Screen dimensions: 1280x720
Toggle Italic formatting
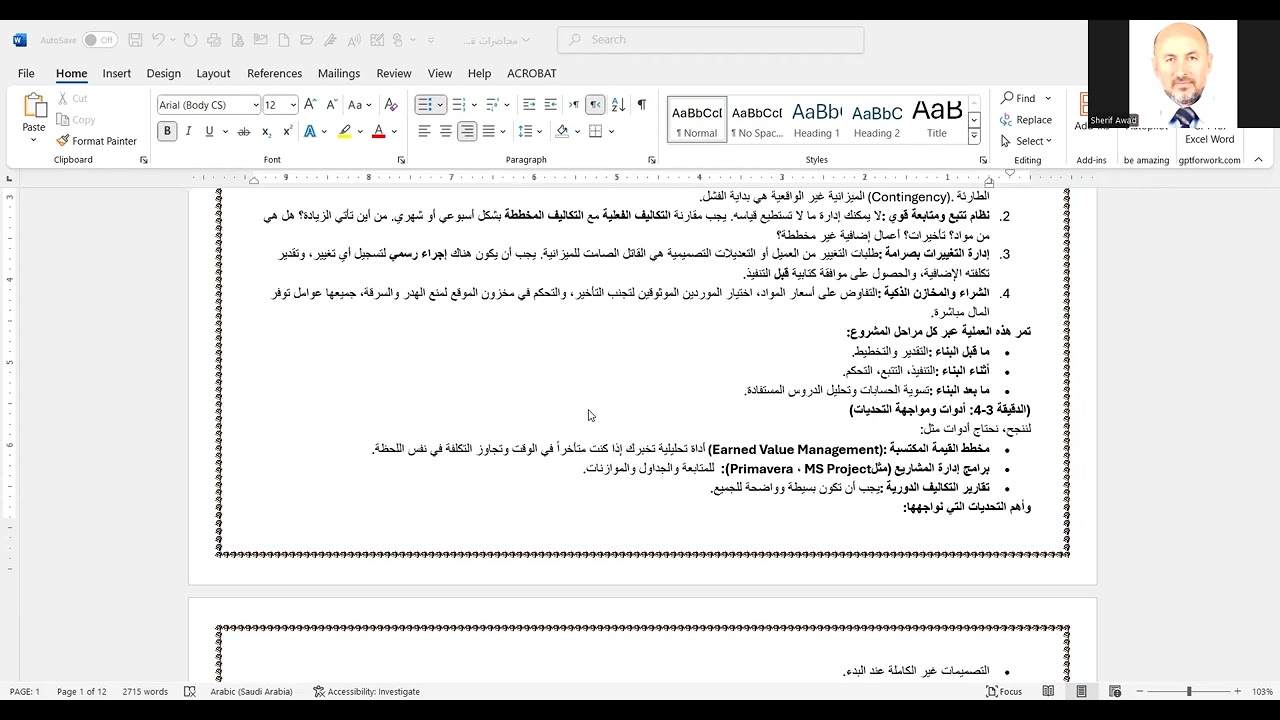[x=188, y=131]
